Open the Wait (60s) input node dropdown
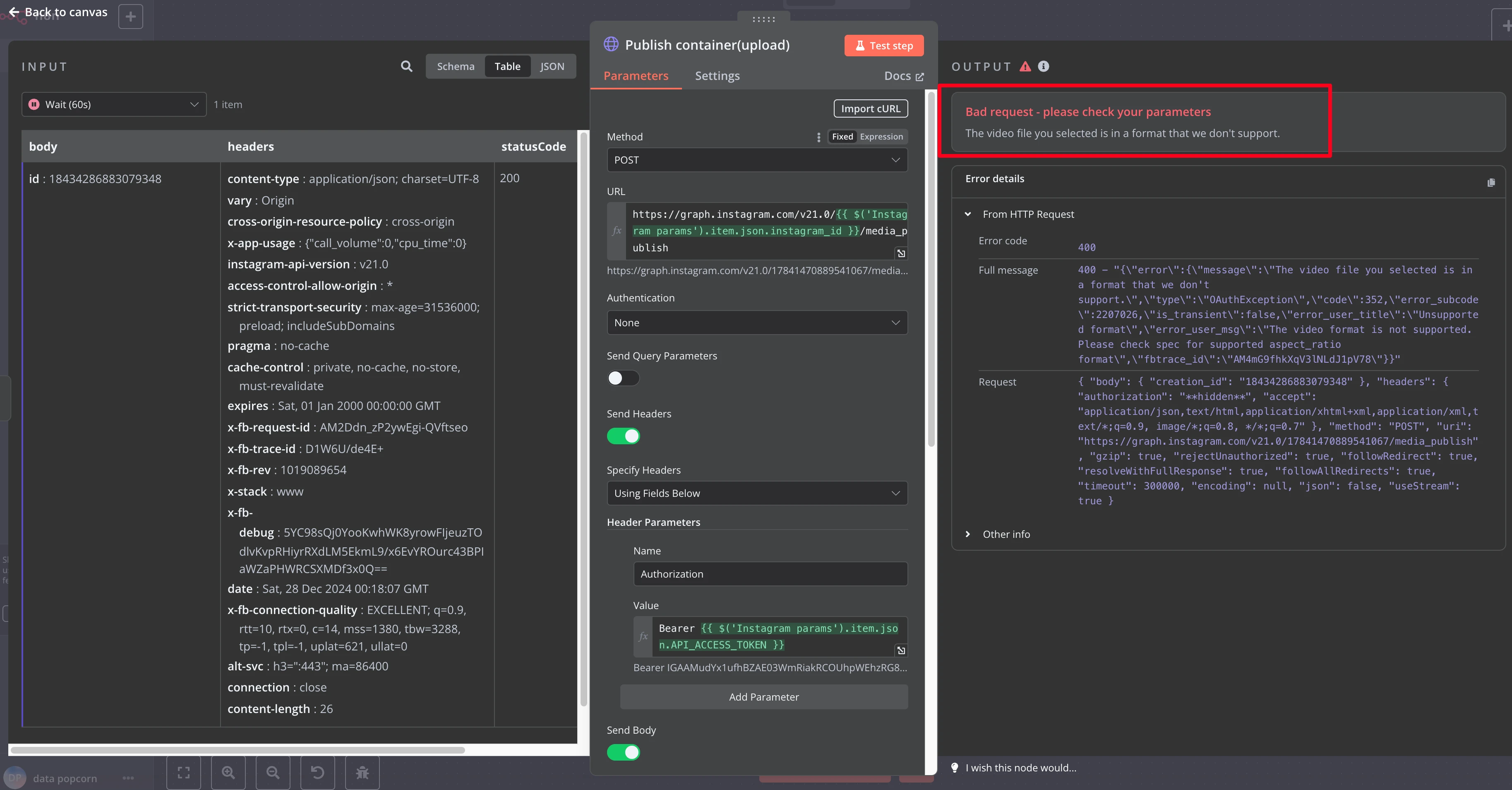This screenshot has height=790, width=1512. point(114,105)
